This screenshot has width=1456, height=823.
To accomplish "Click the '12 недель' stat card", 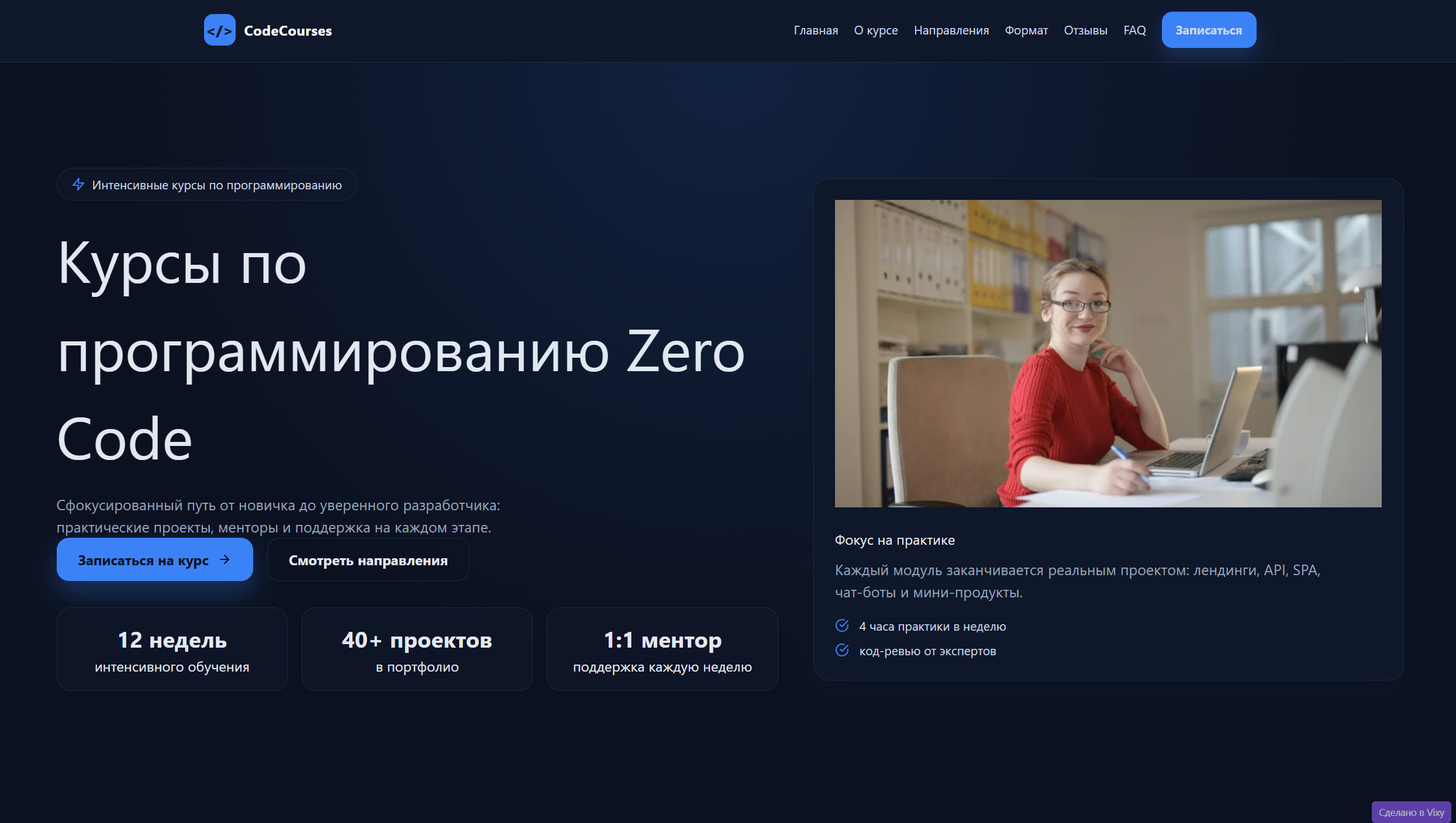I will click(171, 649).
